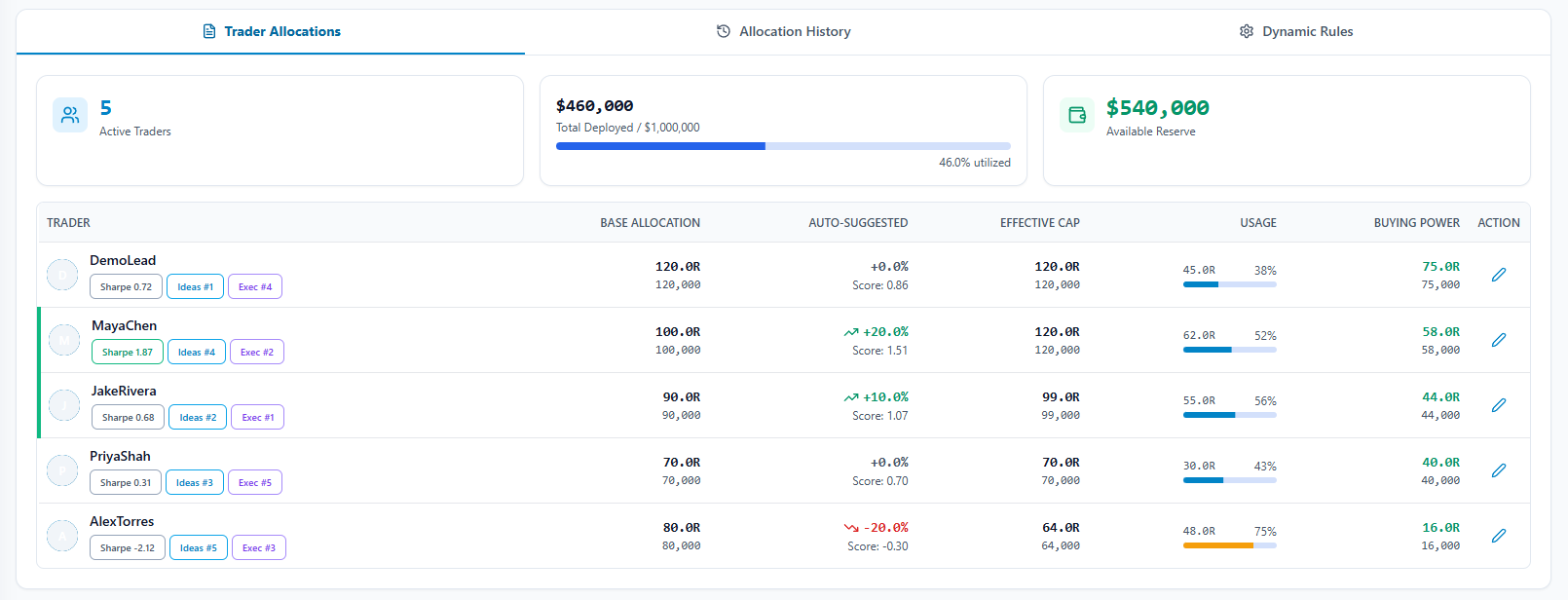The image size is (1568, 600).
Task: Click JakeRivera's upward trend arrow icon
Action: [x=851, y=397]
